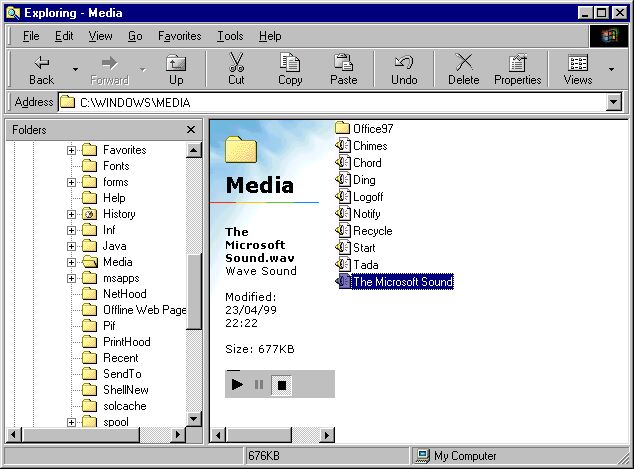Select the Chord sound file icon
Viewport: 634px width, 469px height.
click(x=343, y=162)
